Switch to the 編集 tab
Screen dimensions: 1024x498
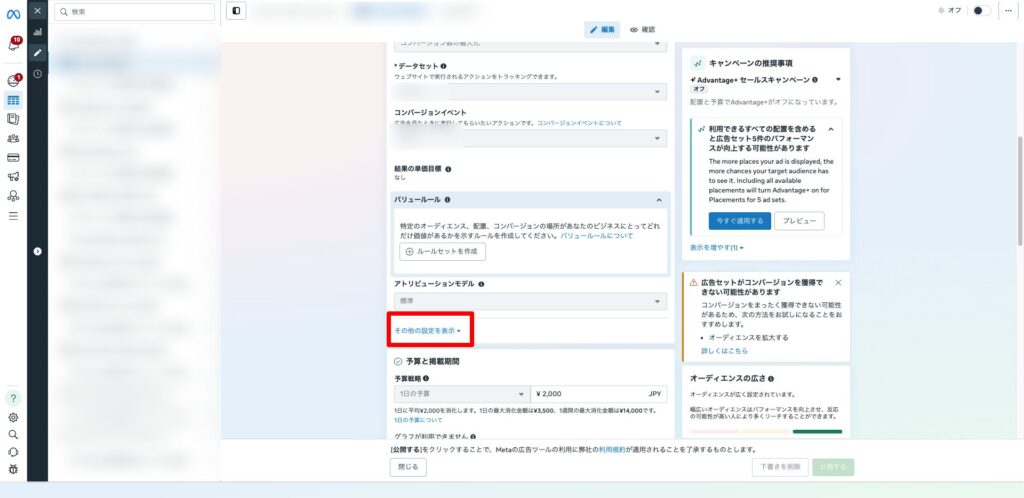[x=602, y=30]
